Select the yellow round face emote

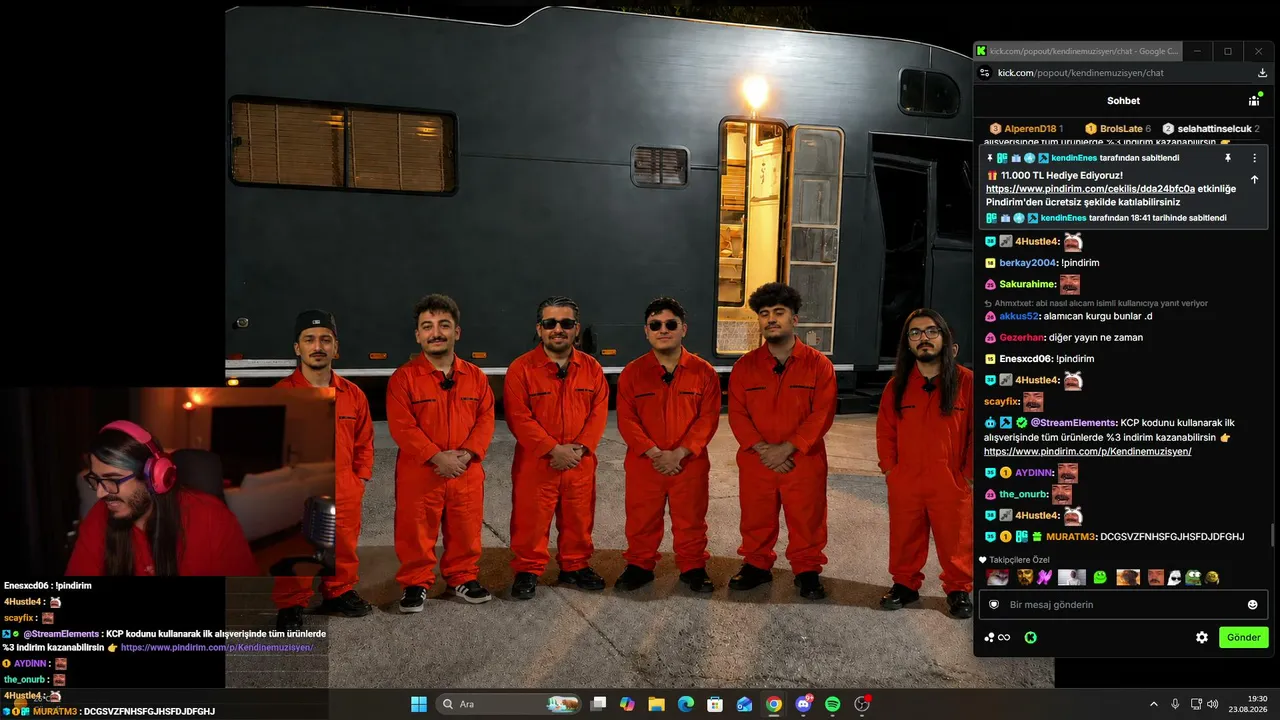tap(1212, 577)
